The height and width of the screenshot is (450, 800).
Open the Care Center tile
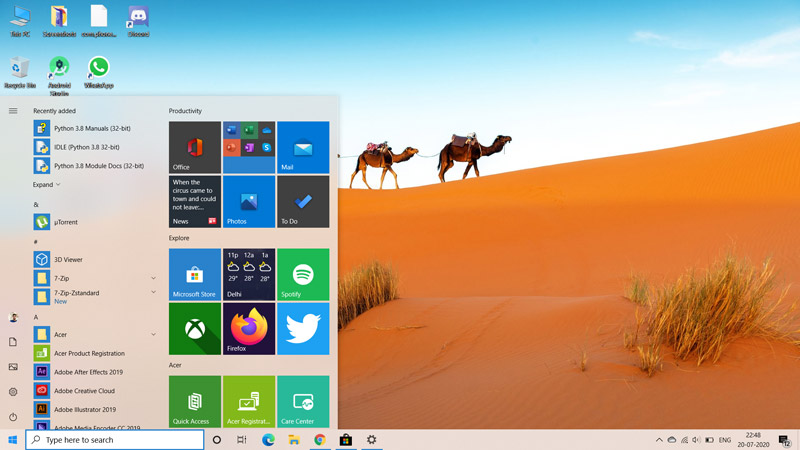point(303,402)
